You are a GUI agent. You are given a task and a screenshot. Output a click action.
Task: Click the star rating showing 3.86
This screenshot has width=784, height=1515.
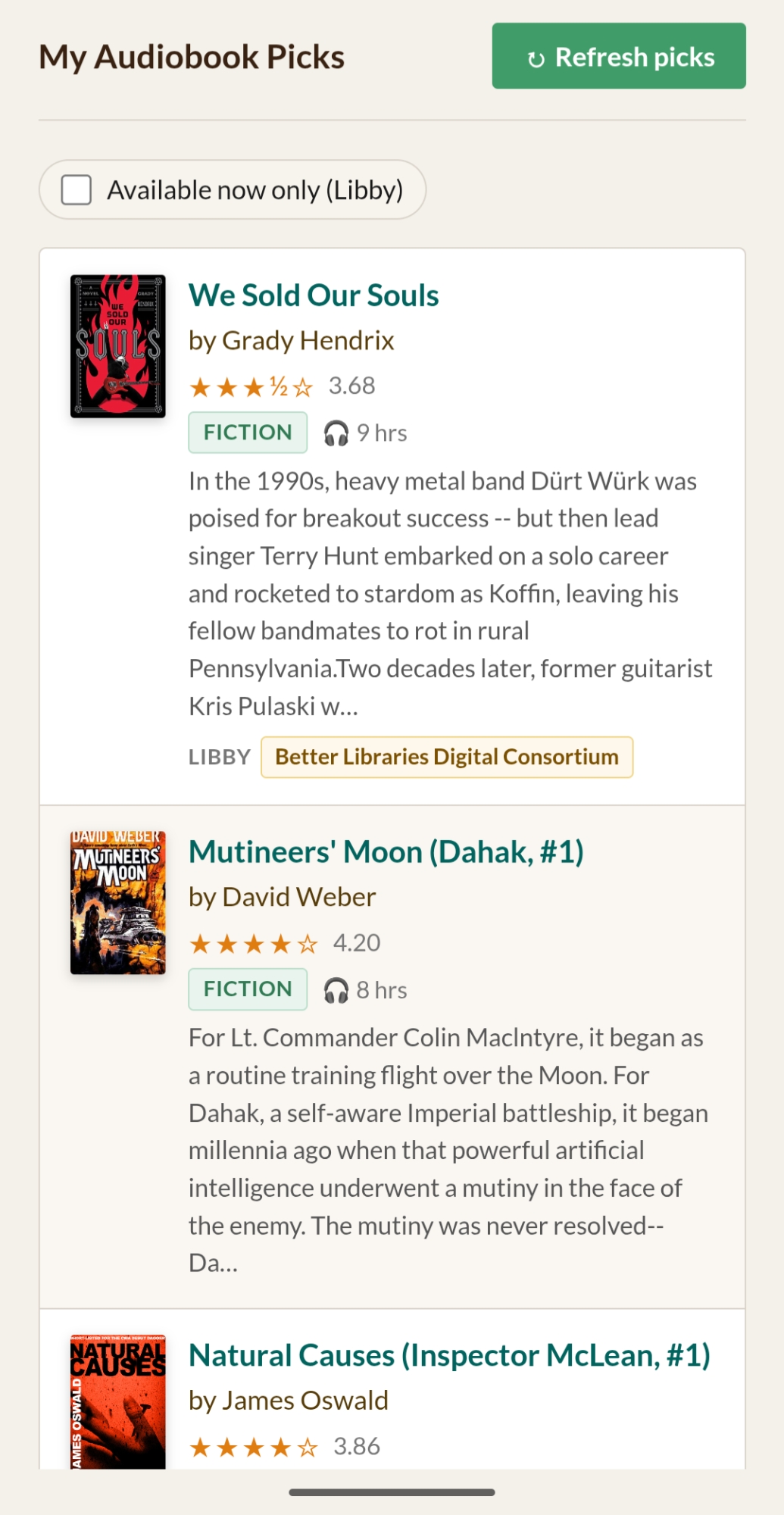tap(254, 1448)
